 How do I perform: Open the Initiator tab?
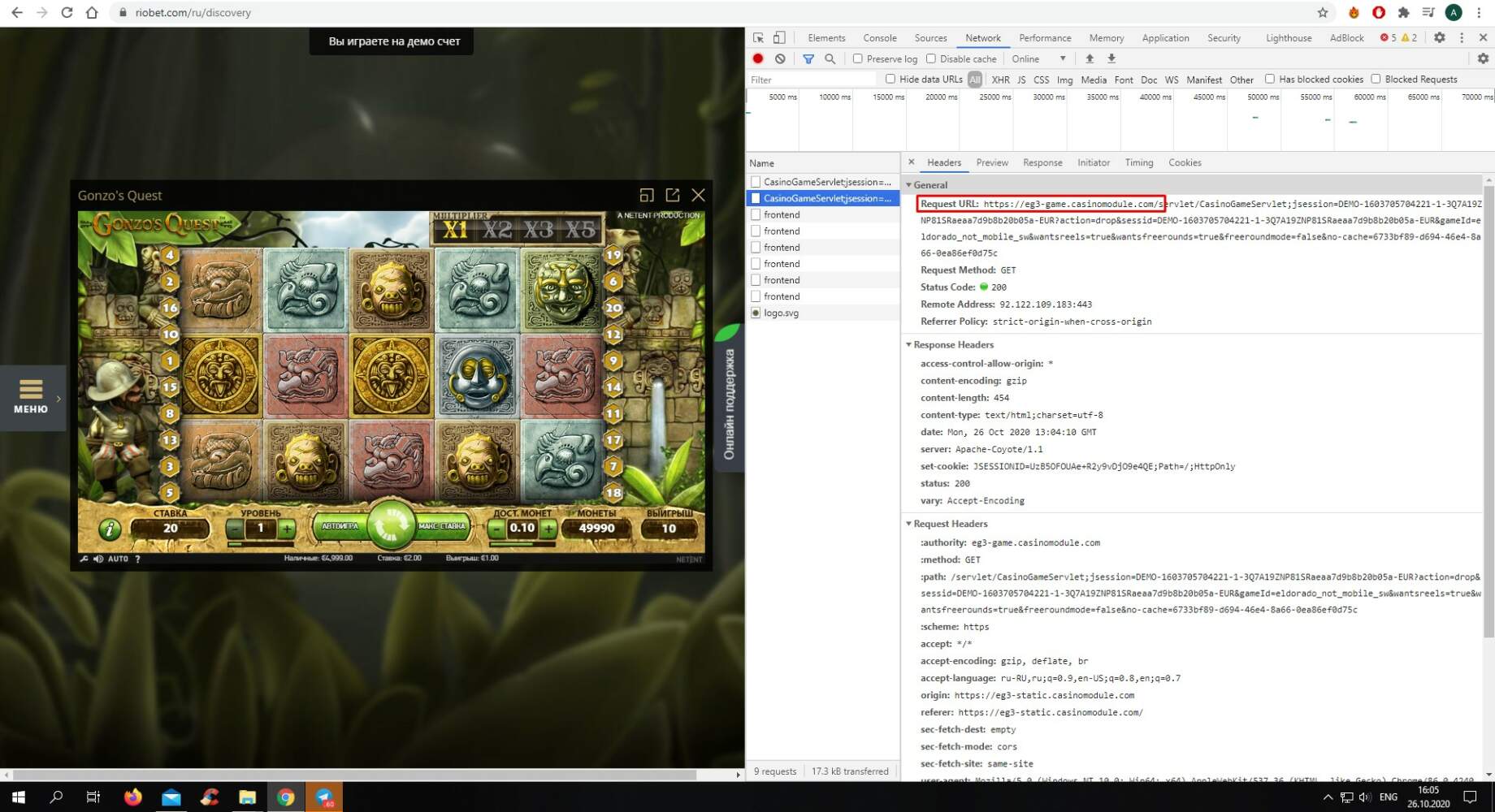click(x=1094, y=162)
